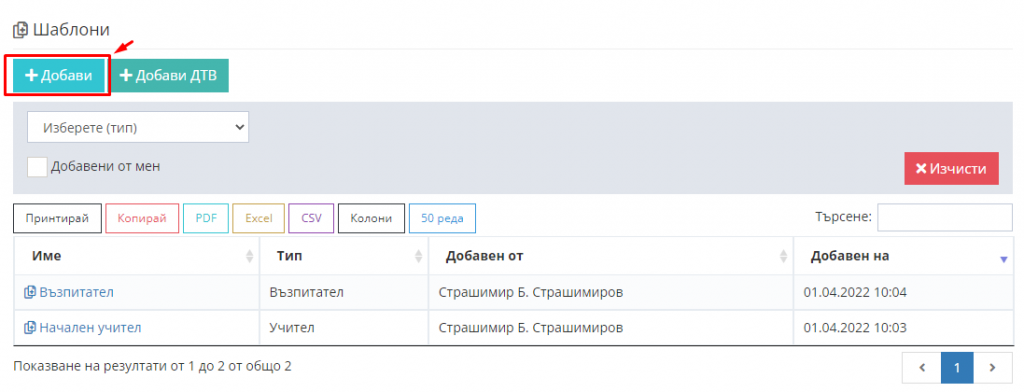Sort by the Добавен на column arrow
The height and width of the screenshot is (392, 1024).
(1004, 259)
